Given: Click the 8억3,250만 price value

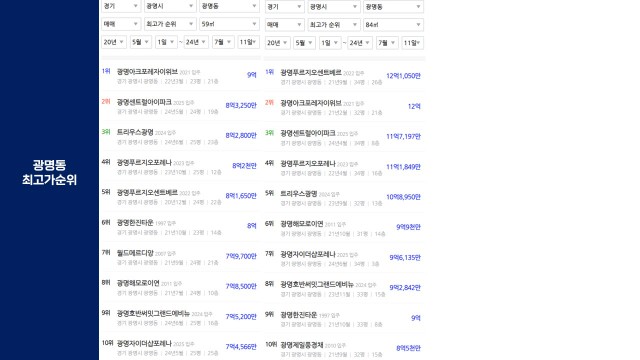Looking at the screenshot, I should (x=241, y=105).
